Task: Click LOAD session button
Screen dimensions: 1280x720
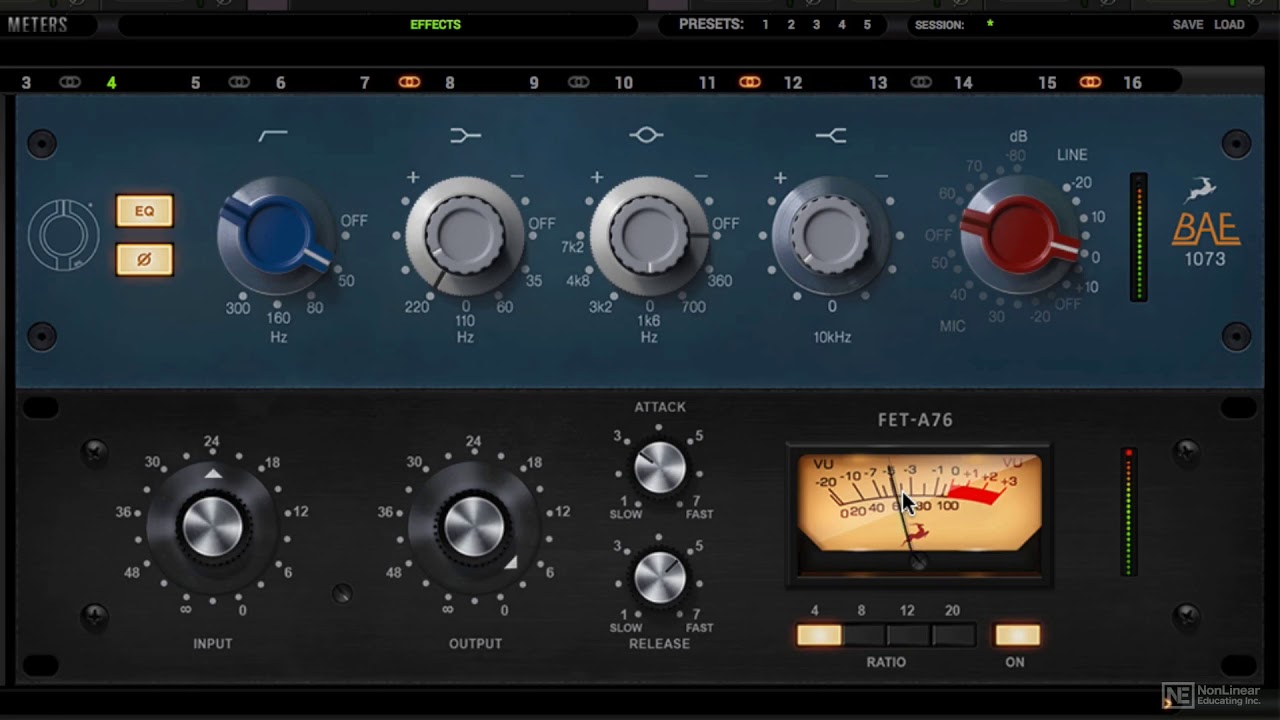Action: 1229,25
